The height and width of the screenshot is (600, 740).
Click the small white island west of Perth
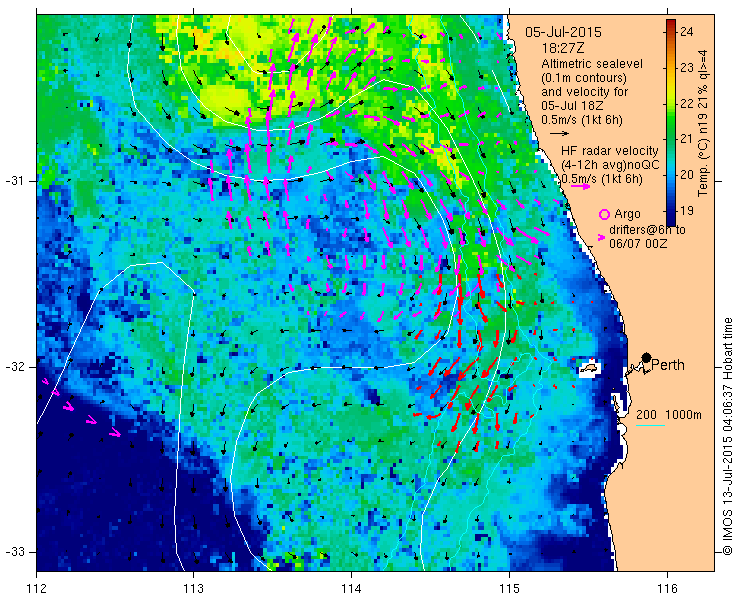click(x=589, y=367)
